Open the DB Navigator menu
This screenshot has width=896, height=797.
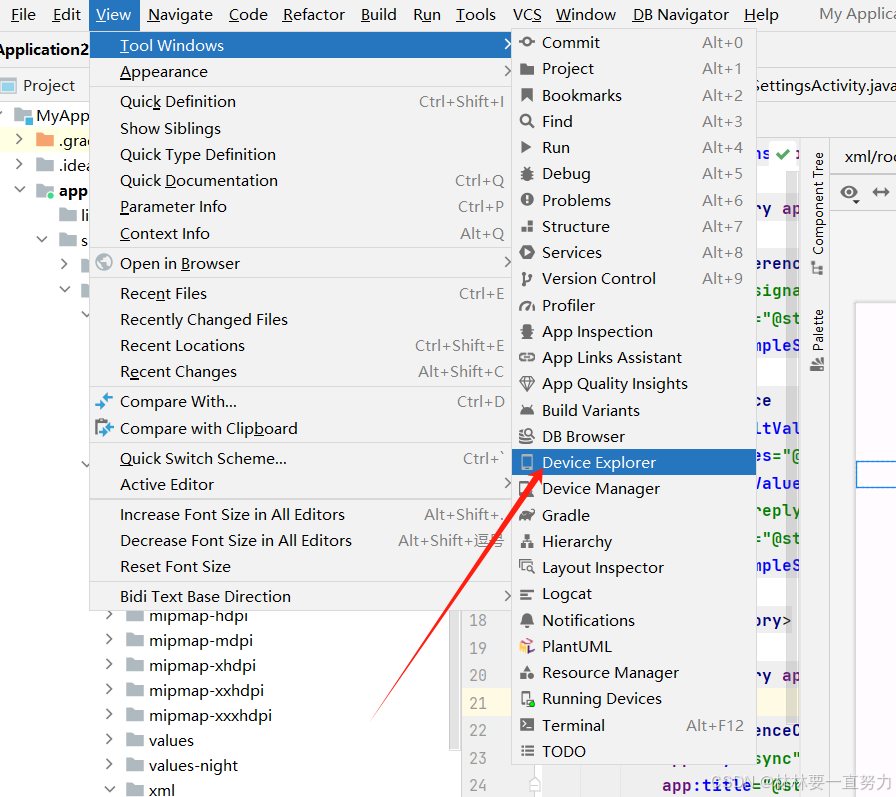[x=681, y=15]
